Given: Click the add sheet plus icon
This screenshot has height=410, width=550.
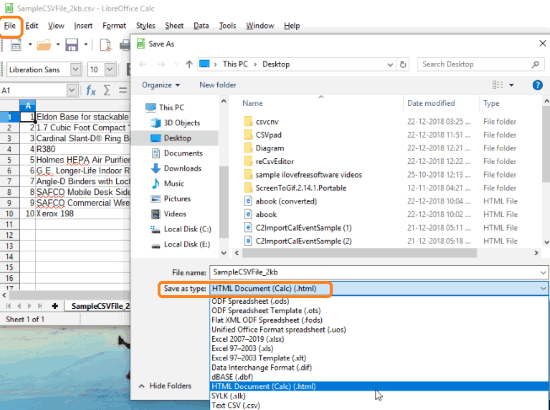Looking at the screenshot, I should (55, 306).
